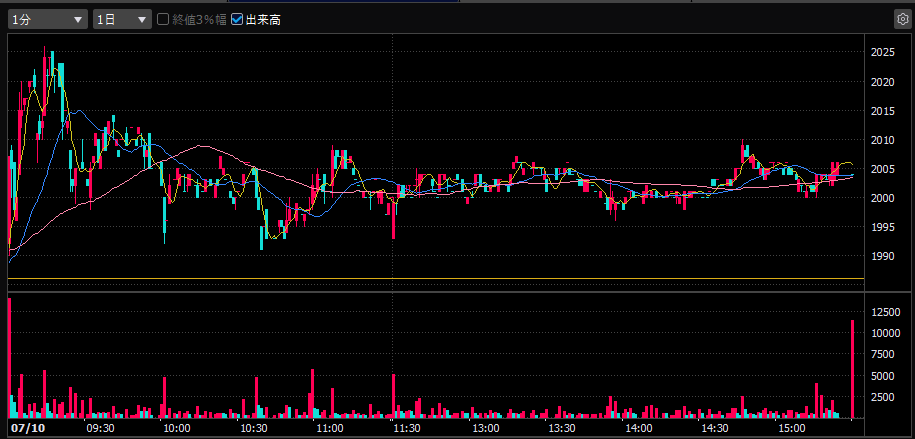Click the 13:00 time axis label
This screenshot has height=439, width=915.
484,428
